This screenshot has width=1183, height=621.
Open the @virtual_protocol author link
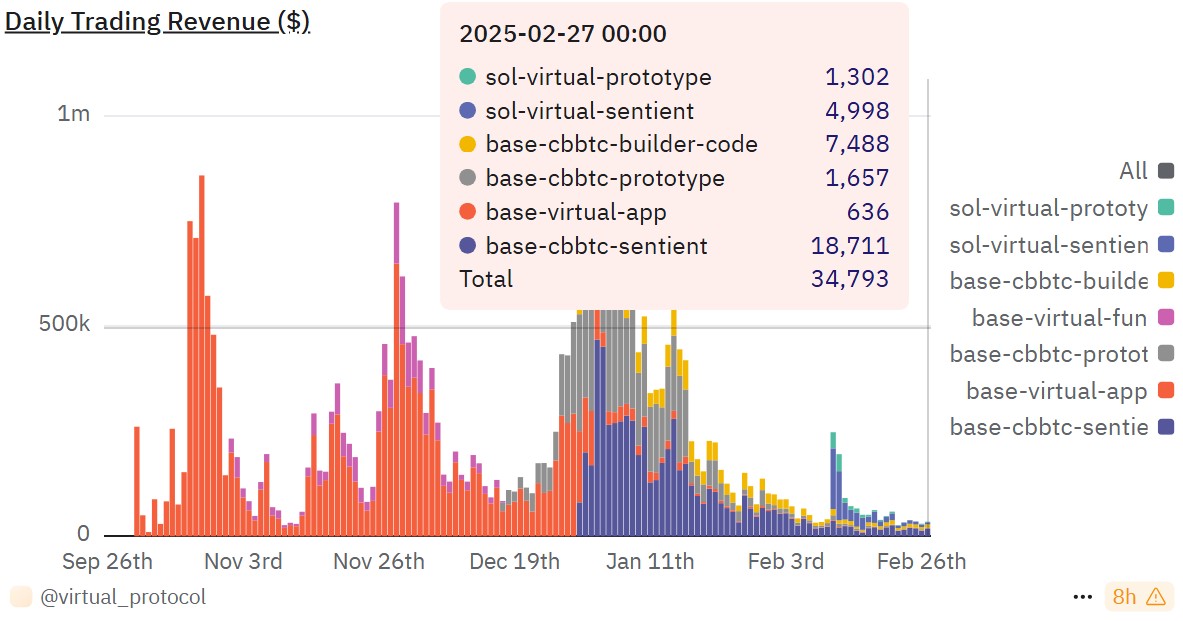tap(123, 597)
